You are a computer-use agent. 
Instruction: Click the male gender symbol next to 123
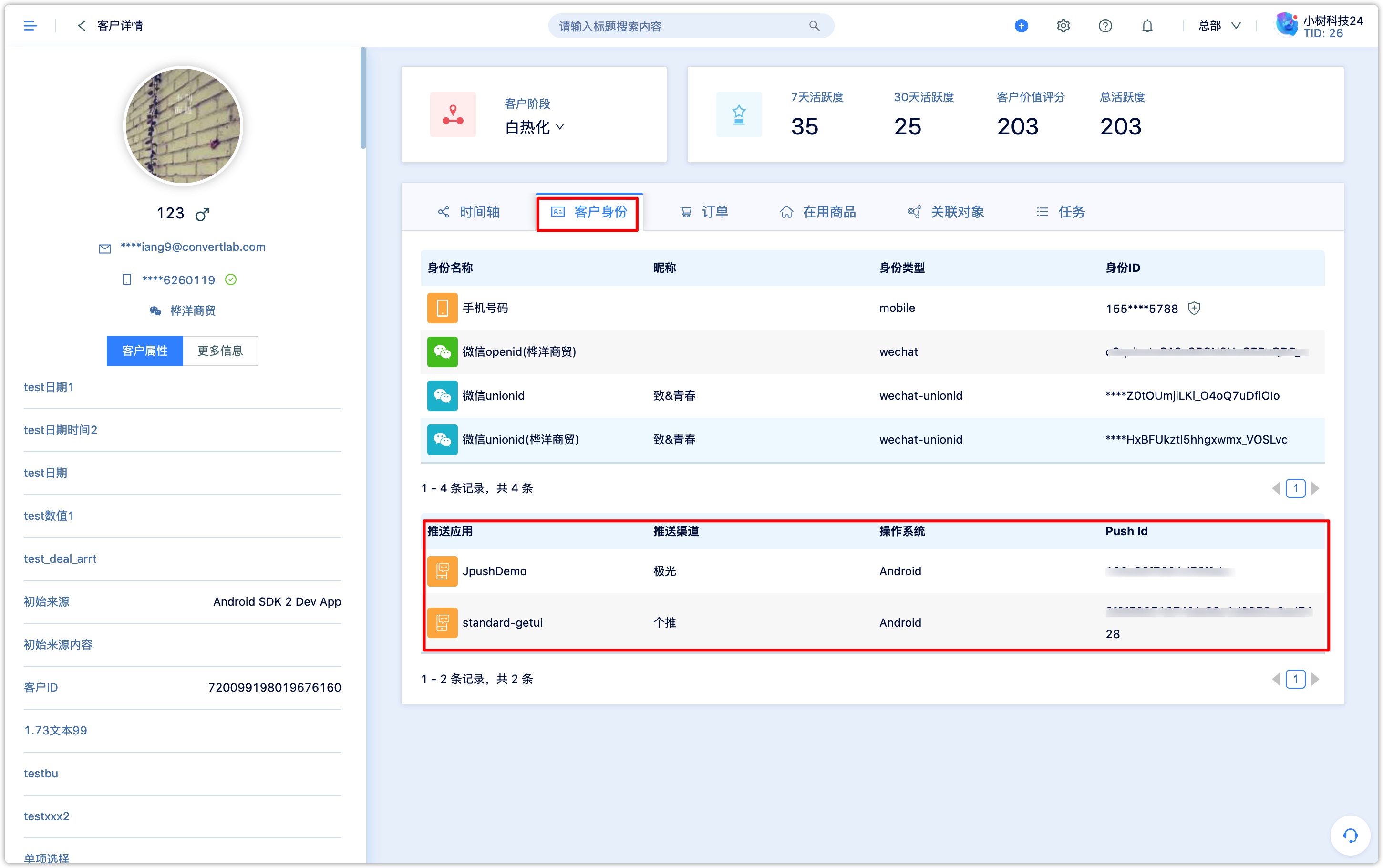tap(202, 214)
